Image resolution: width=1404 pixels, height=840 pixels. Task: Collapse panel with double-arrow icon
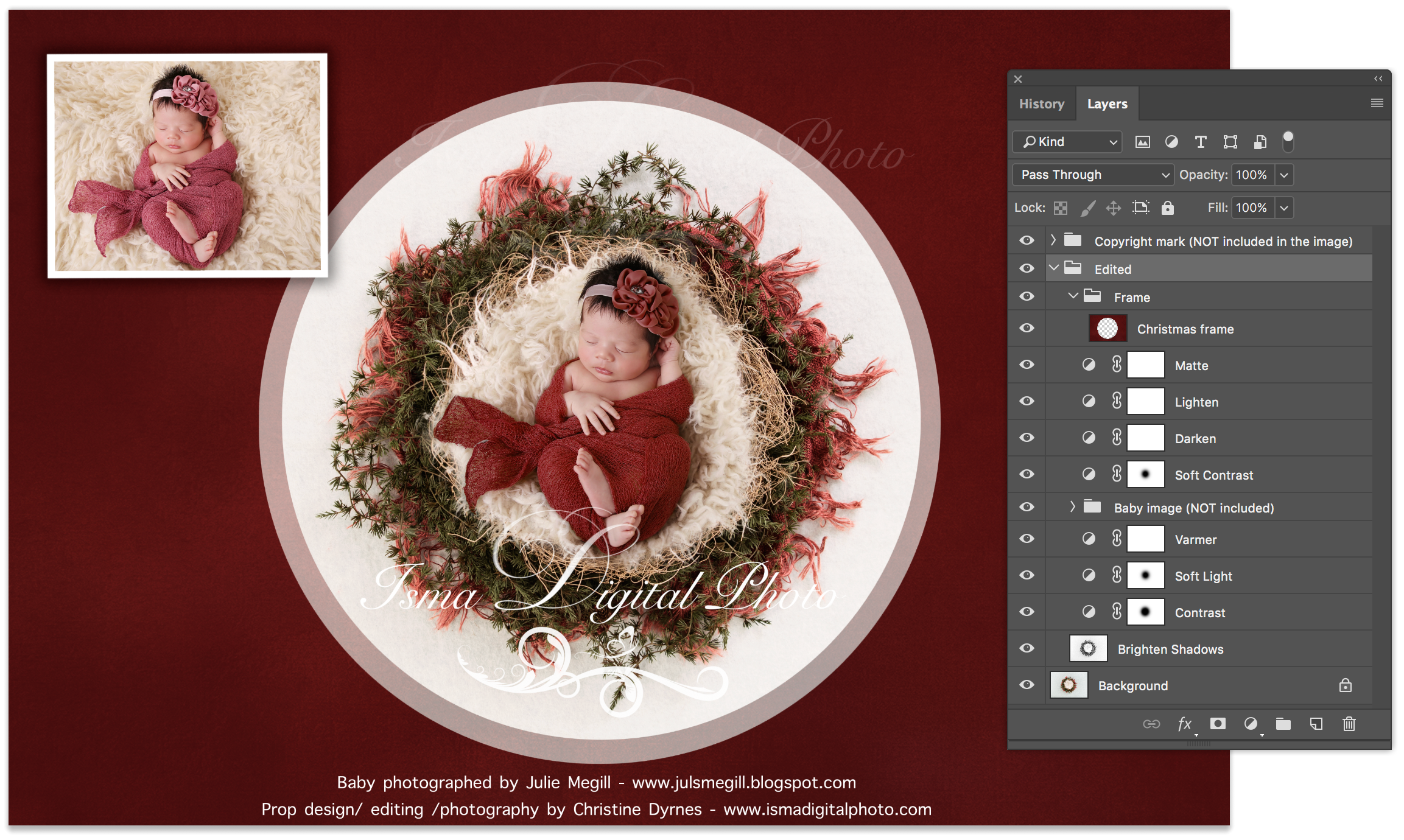click(x=1378, y=79)
